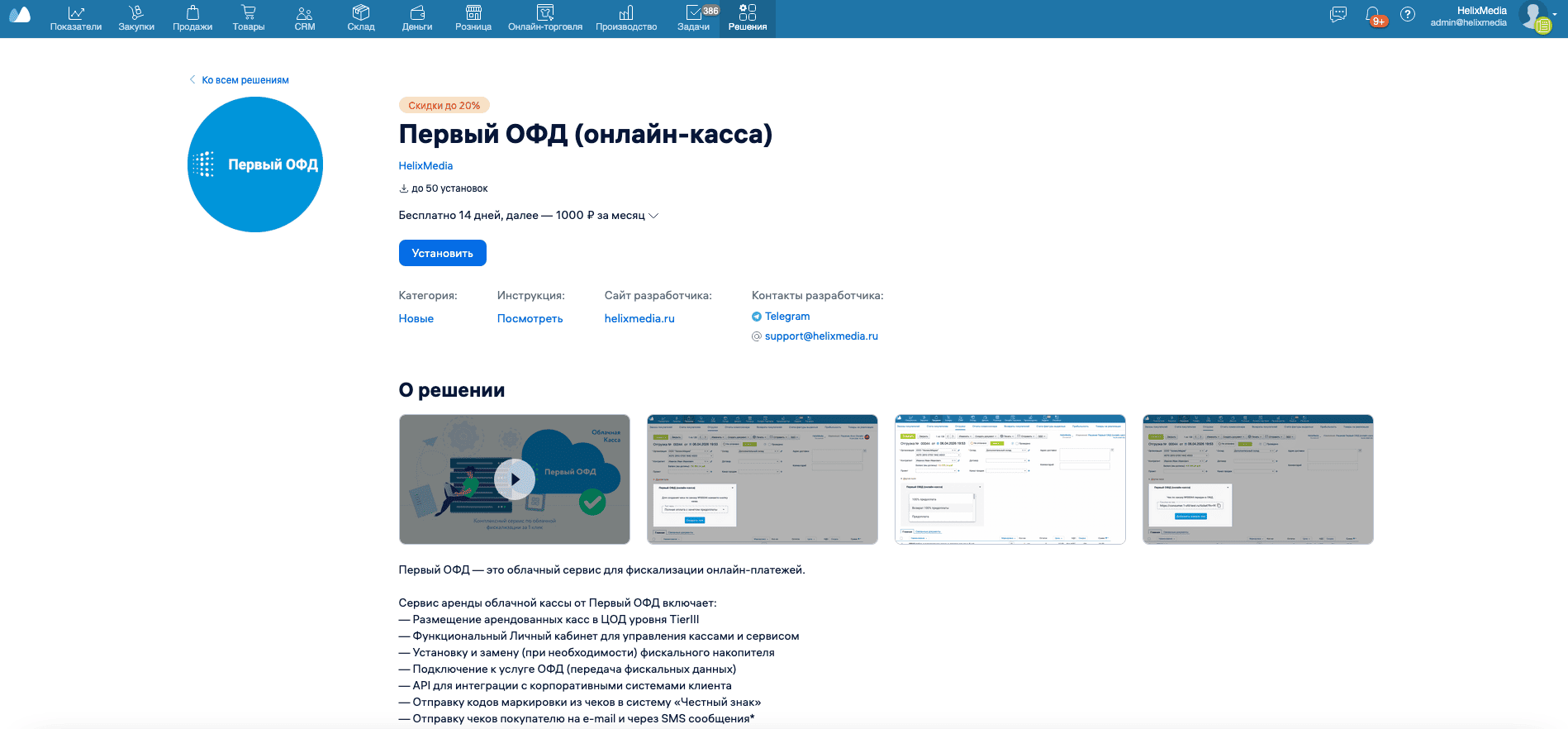Open notifications bell with 9+ badge
The image size is (1568, 729).
(x=1375, y=16)
